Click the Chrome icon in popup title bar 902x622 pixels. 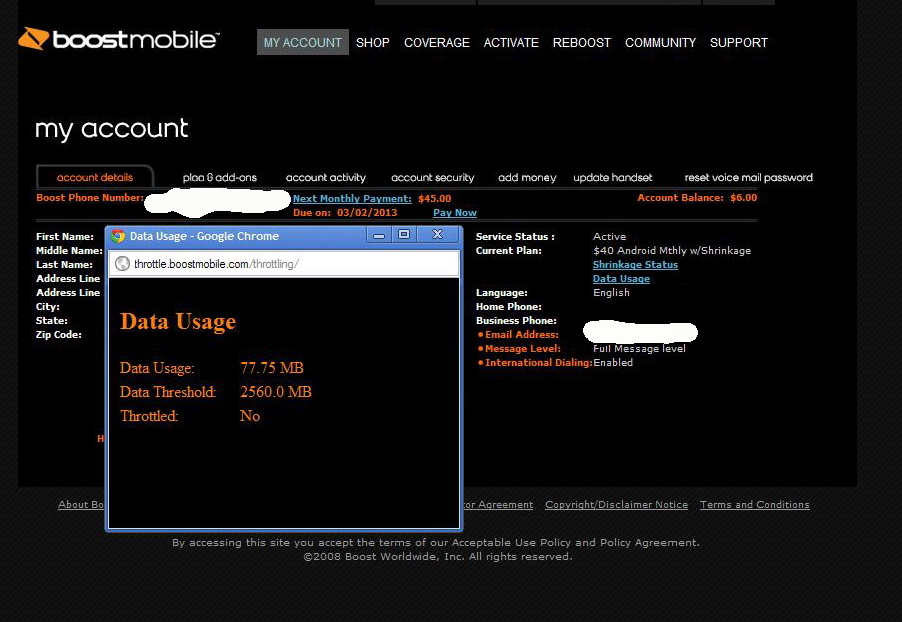pos(119,236)
